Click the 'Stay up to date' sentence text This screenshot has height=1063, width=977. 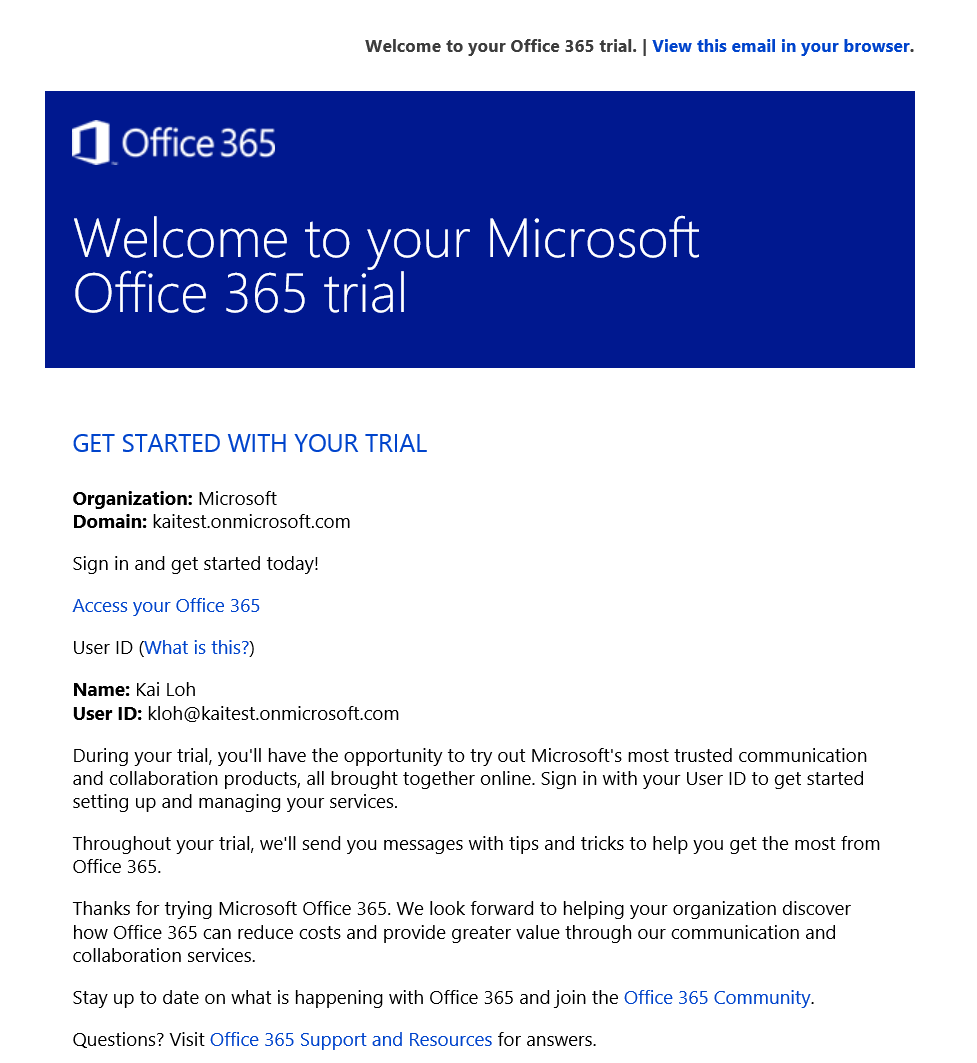[346, 997]
